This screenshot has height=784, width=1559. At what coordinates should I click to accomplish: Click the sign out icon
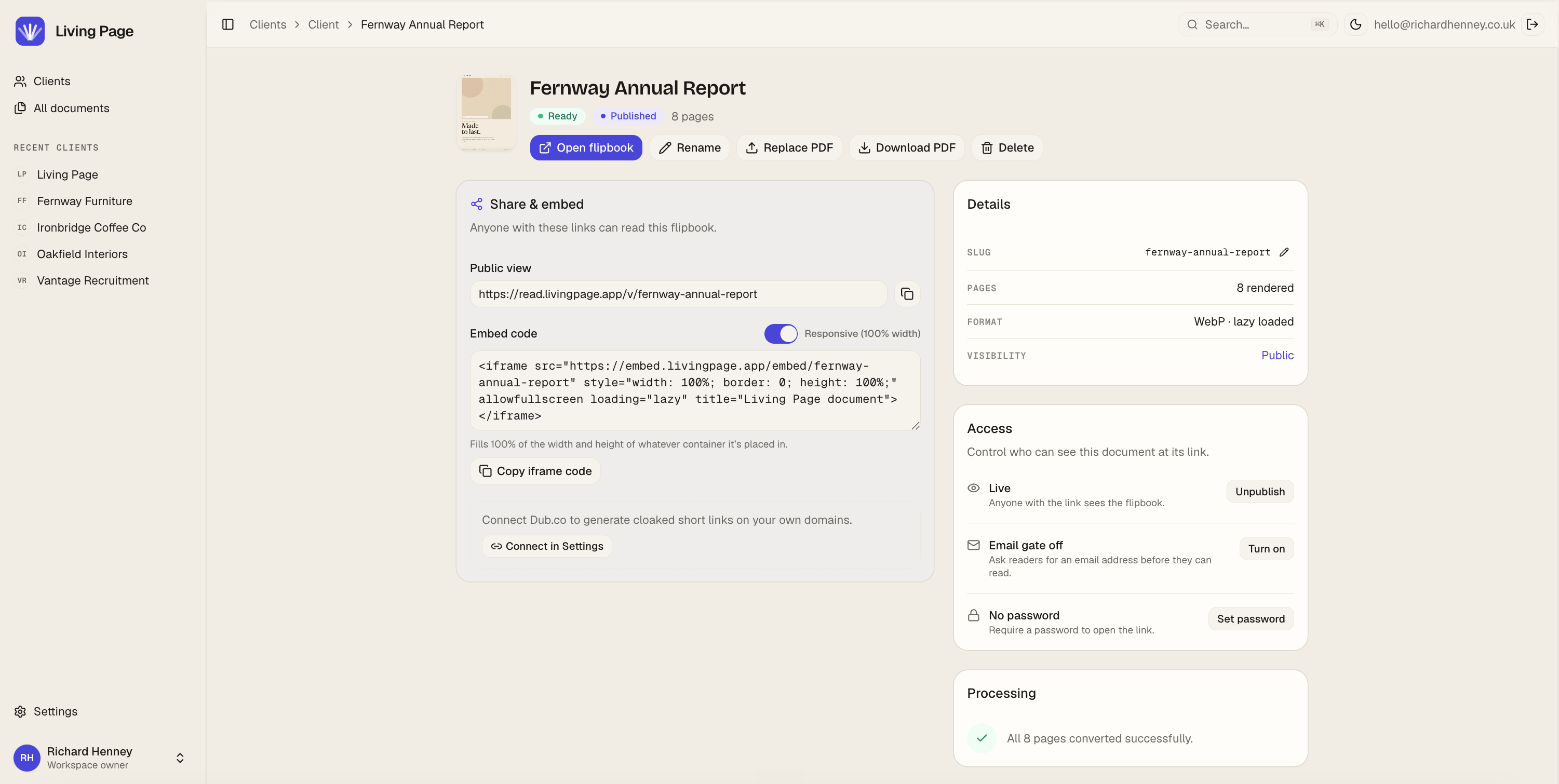coord(1533,24)
